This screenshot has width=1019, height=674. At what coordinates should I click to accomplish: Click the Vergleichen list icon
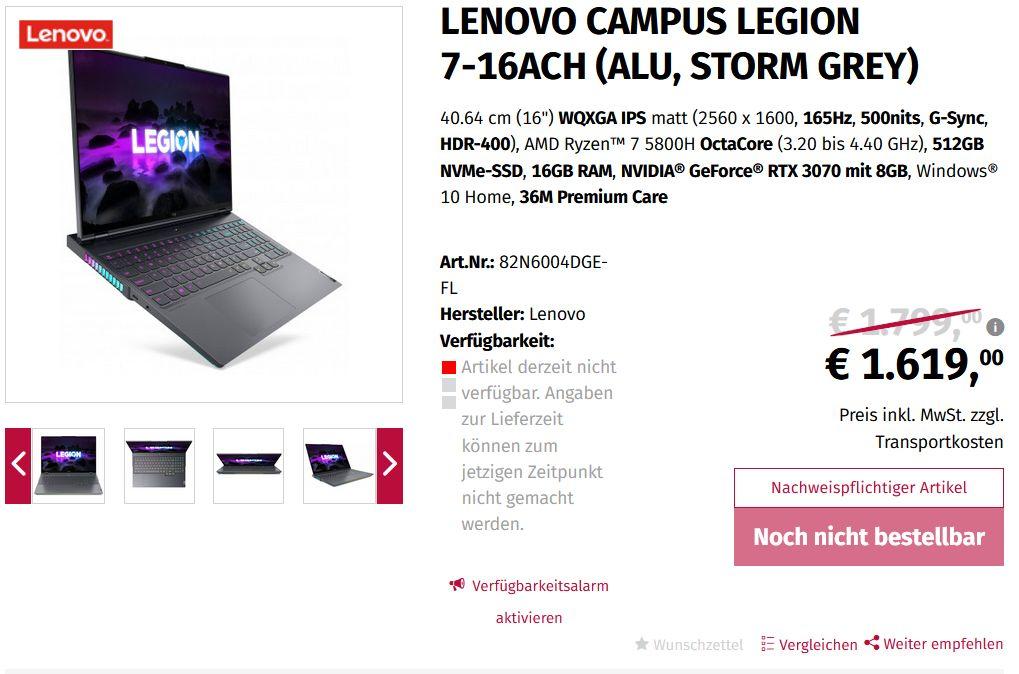tap(767, 643)
